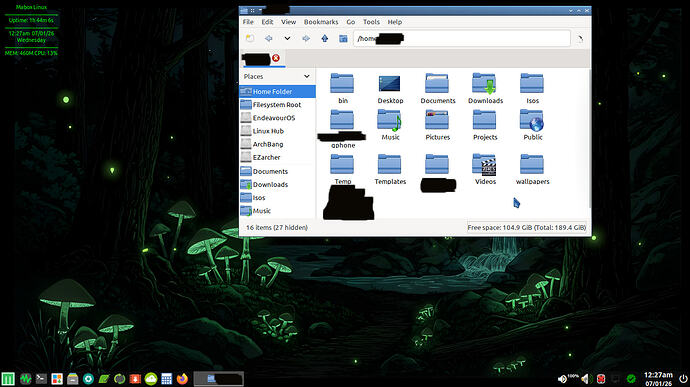Select the Pictures folder icon

(x=437, y=120)
